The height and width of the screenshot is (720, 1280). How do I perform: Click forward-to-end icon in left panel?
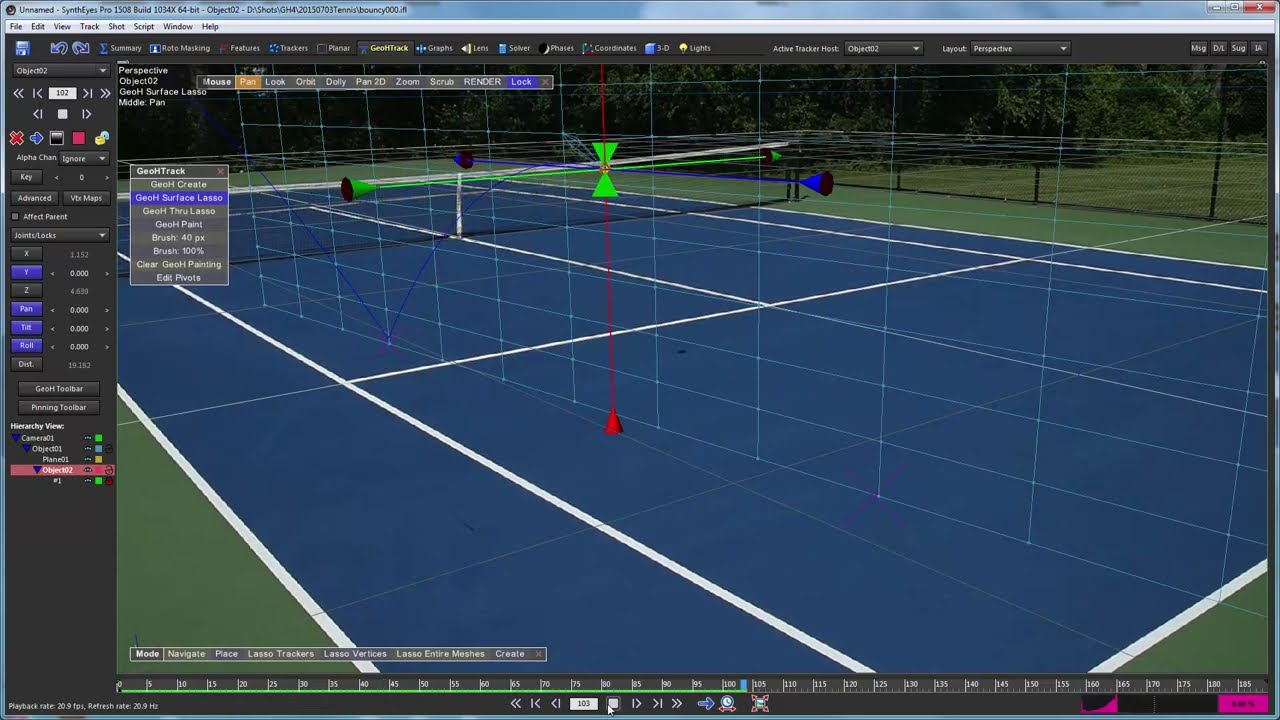(x=105, y=93)
